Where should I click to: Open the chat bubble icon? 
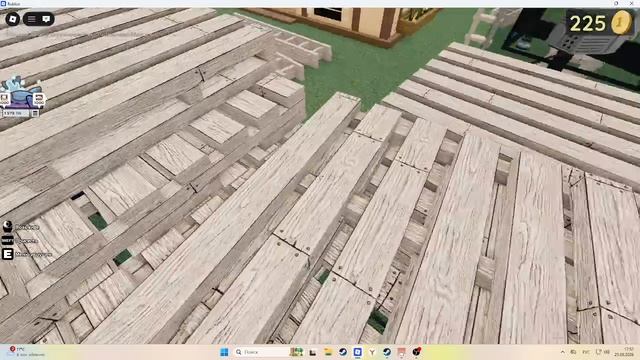click(46, 19)
